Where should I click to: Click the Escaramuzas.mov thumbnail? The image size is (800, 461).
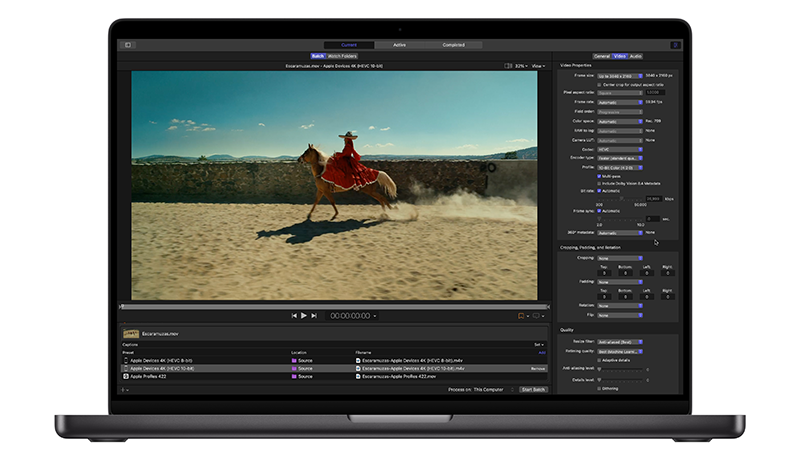(x=130, y=333)
